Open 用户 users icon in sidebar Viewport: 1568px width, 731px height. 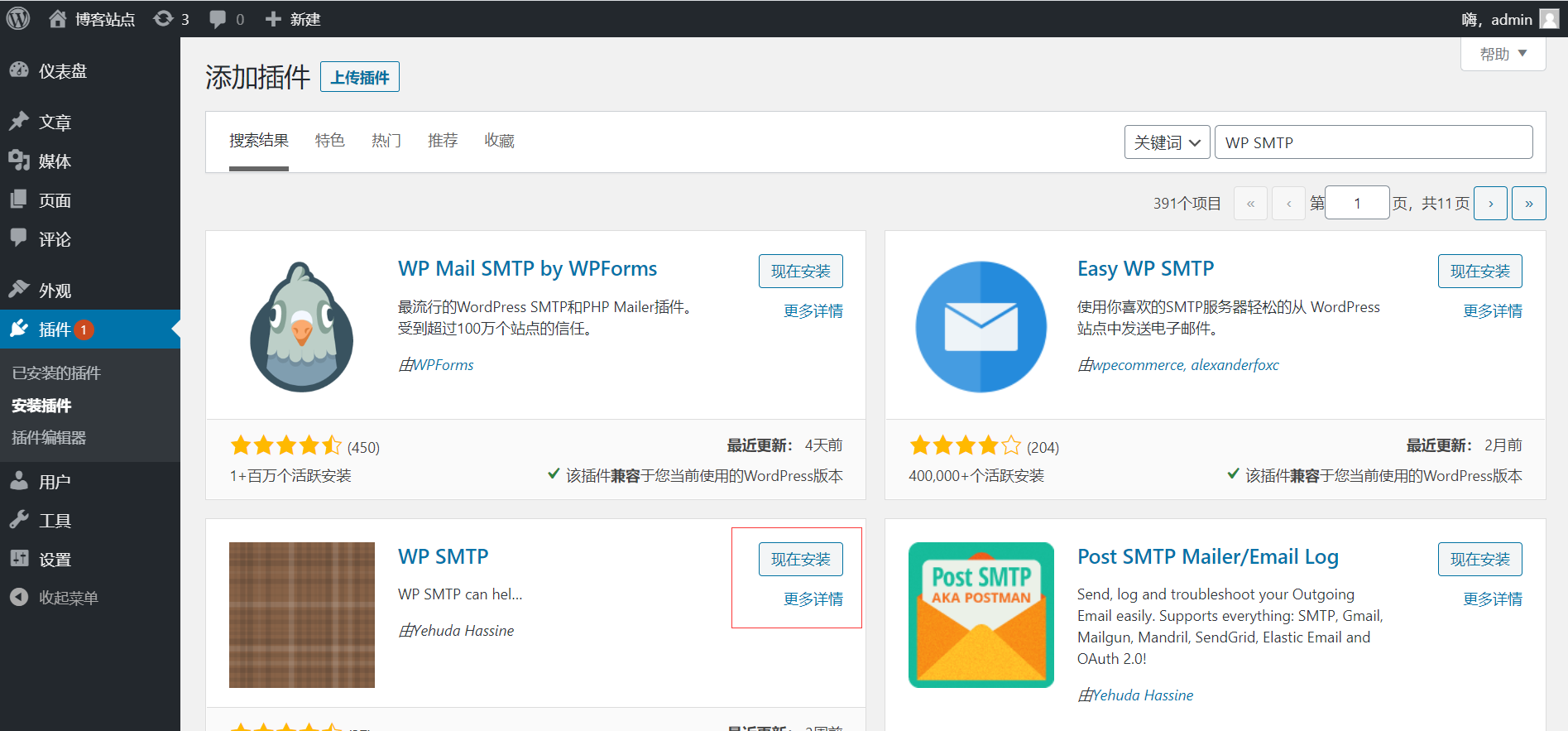[19, 480]
